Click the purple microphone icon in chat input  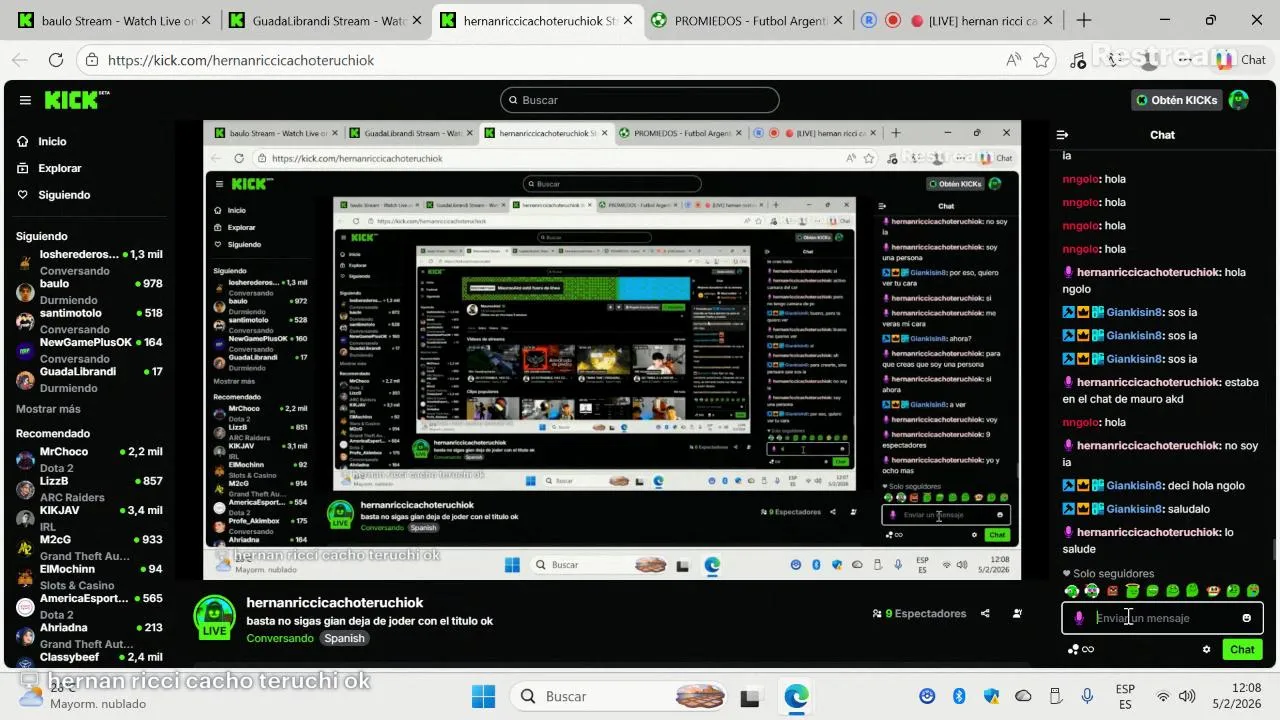[1078, 618]
